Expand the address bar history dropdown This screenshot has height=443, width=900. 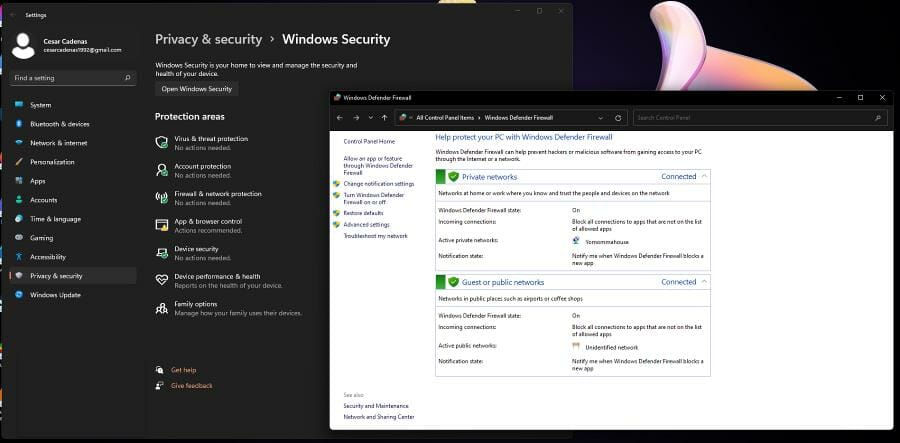[600, 118]
